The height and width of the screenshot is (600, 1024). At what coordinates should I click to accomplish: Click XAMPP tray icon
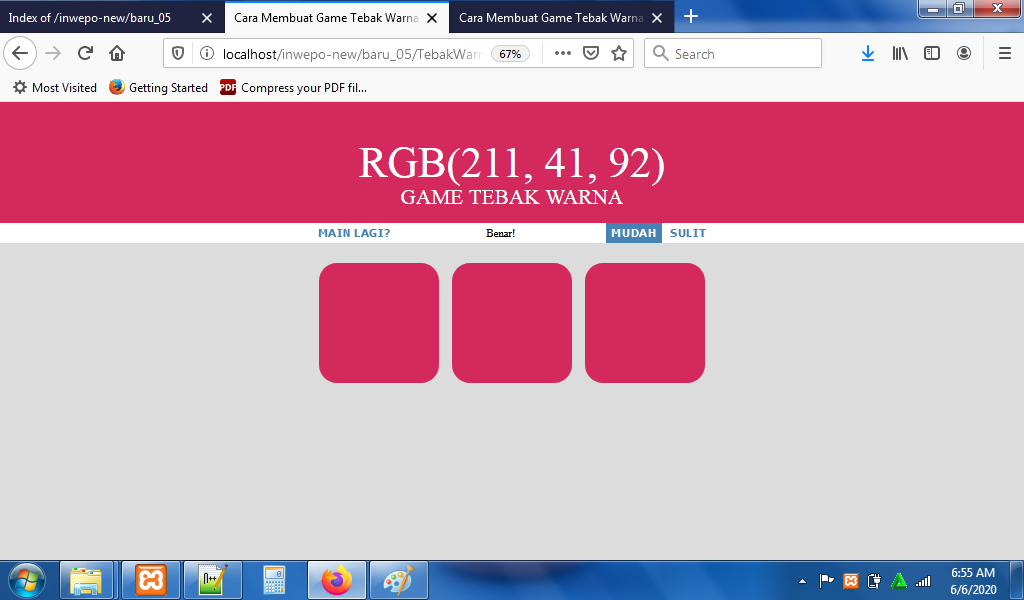click(850, 580)
